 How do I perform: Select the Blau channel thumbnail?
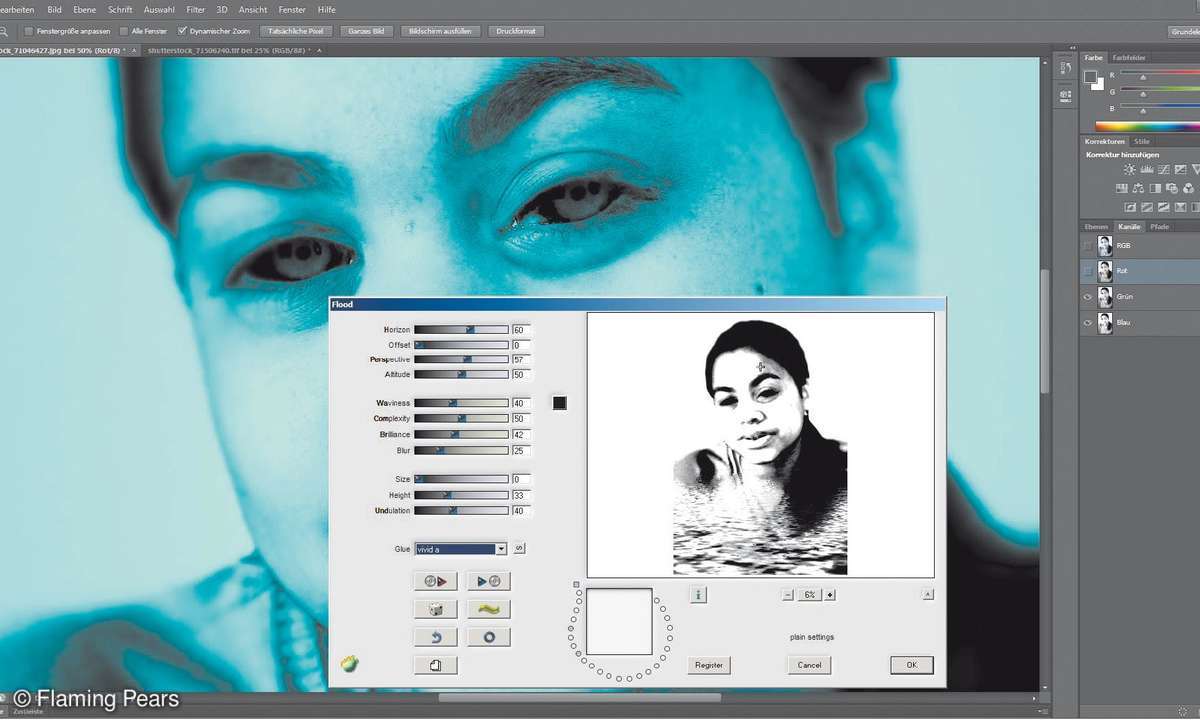tap(1104, 323)
